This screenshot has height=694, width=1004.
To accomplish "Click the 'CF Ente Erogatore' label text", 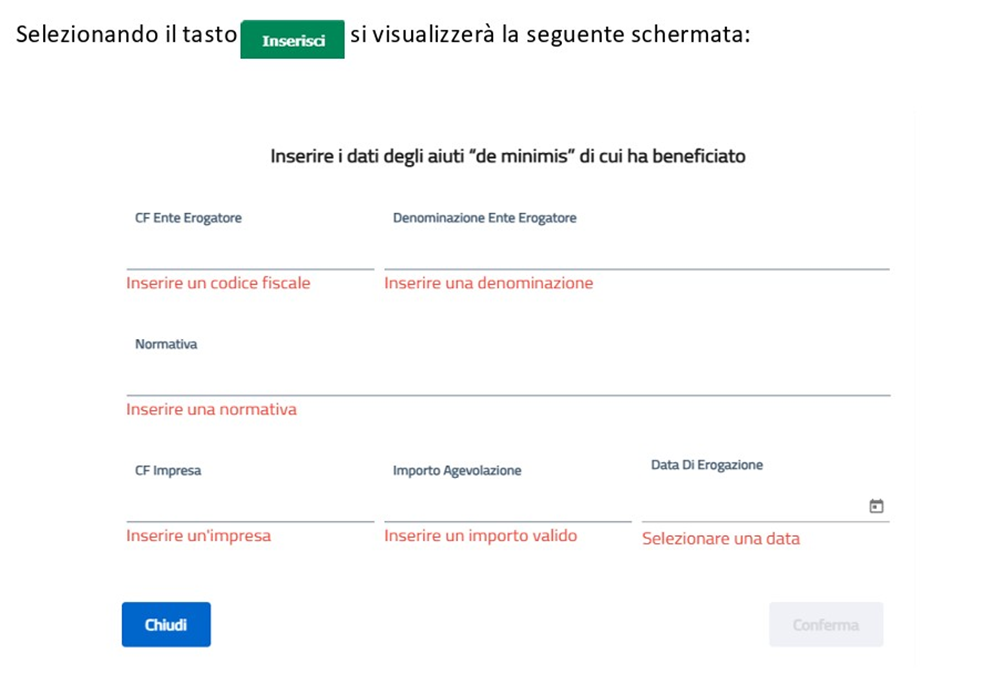I will (x=188, y=218).
